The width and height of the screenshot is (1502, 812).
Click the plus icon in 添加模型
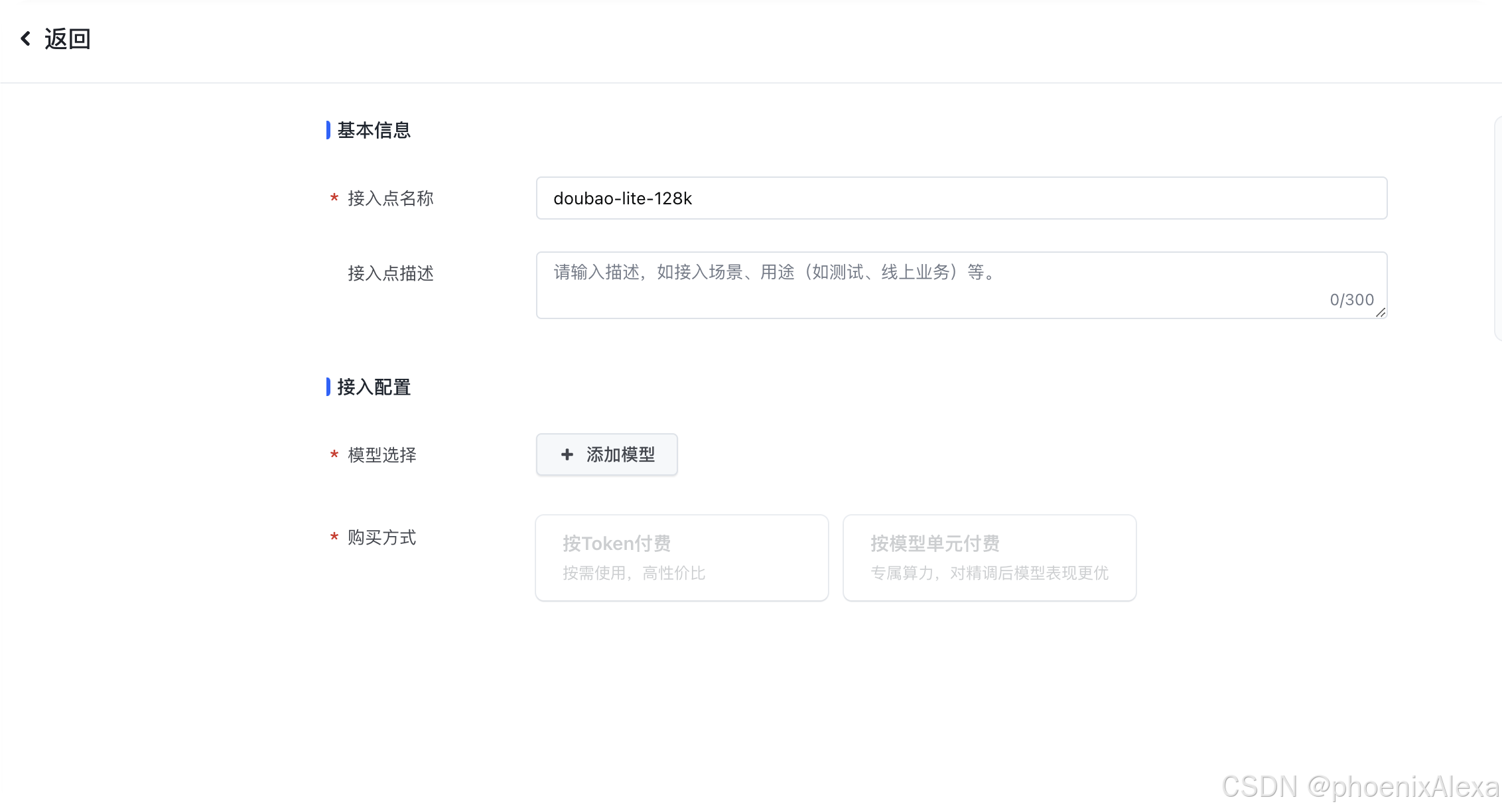[567, 454]
